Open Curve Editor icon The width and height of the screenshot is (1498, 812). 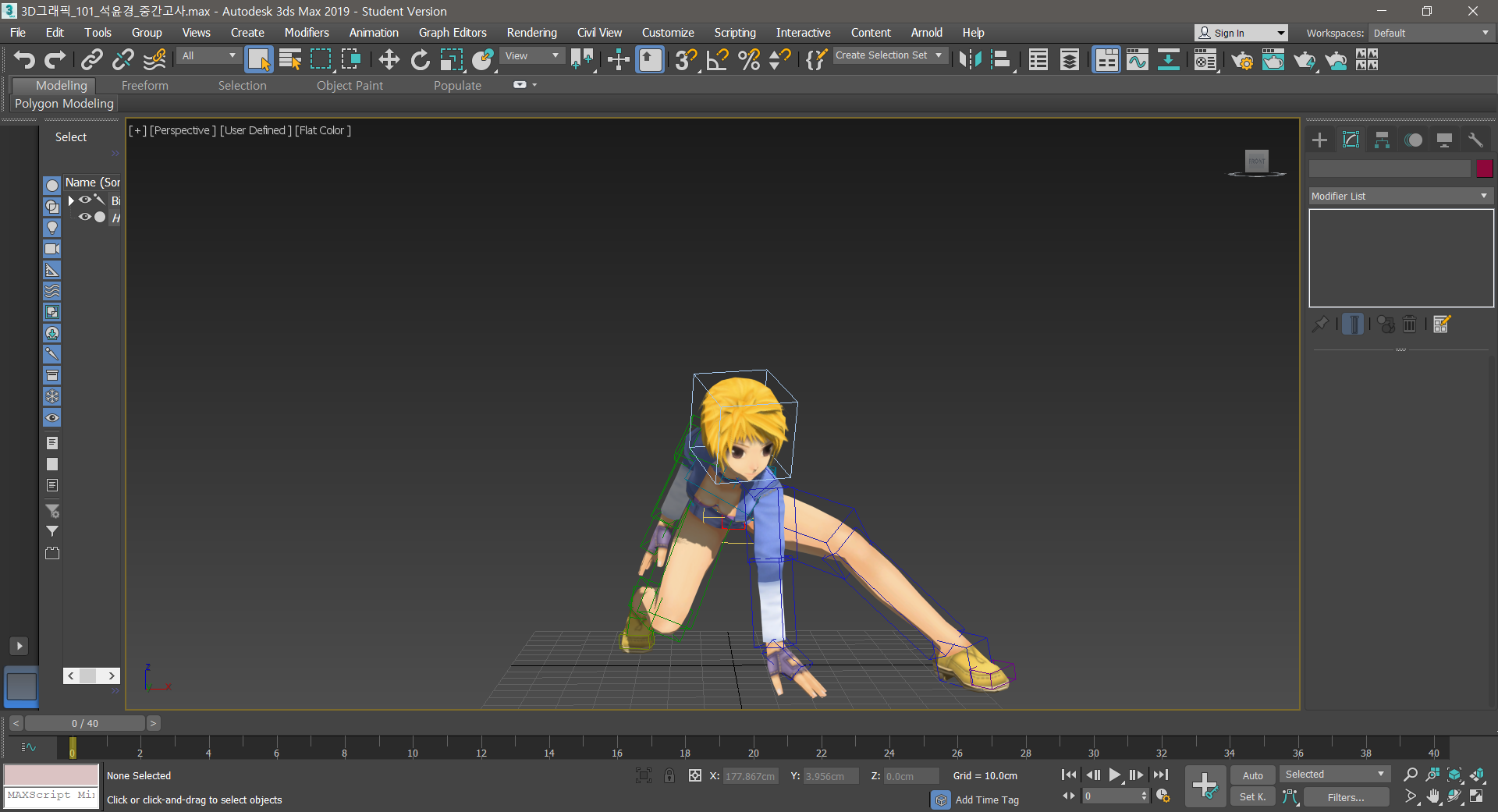(x=1138, y=60)
